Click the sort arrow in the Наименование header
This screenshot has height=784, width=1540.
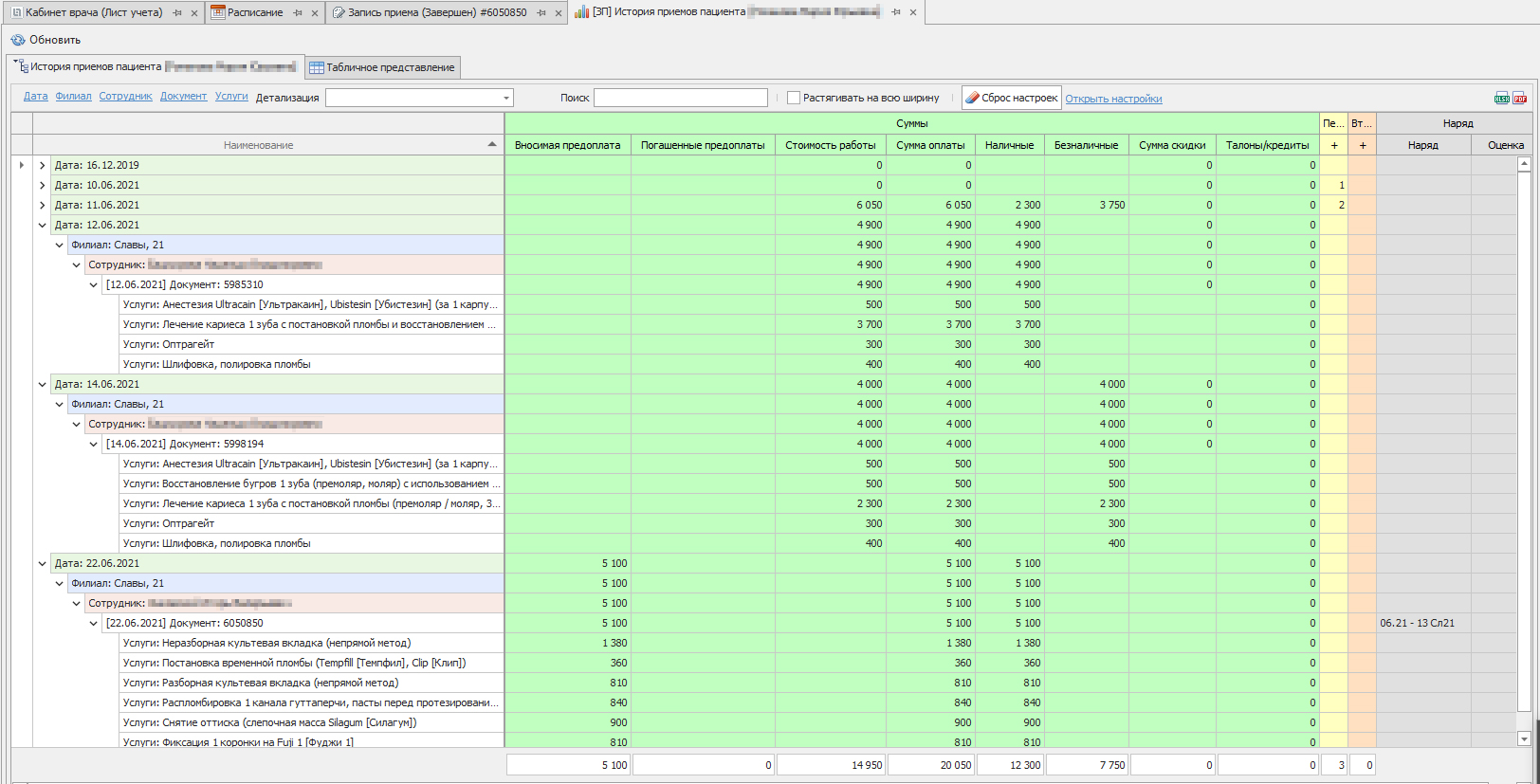491,145
